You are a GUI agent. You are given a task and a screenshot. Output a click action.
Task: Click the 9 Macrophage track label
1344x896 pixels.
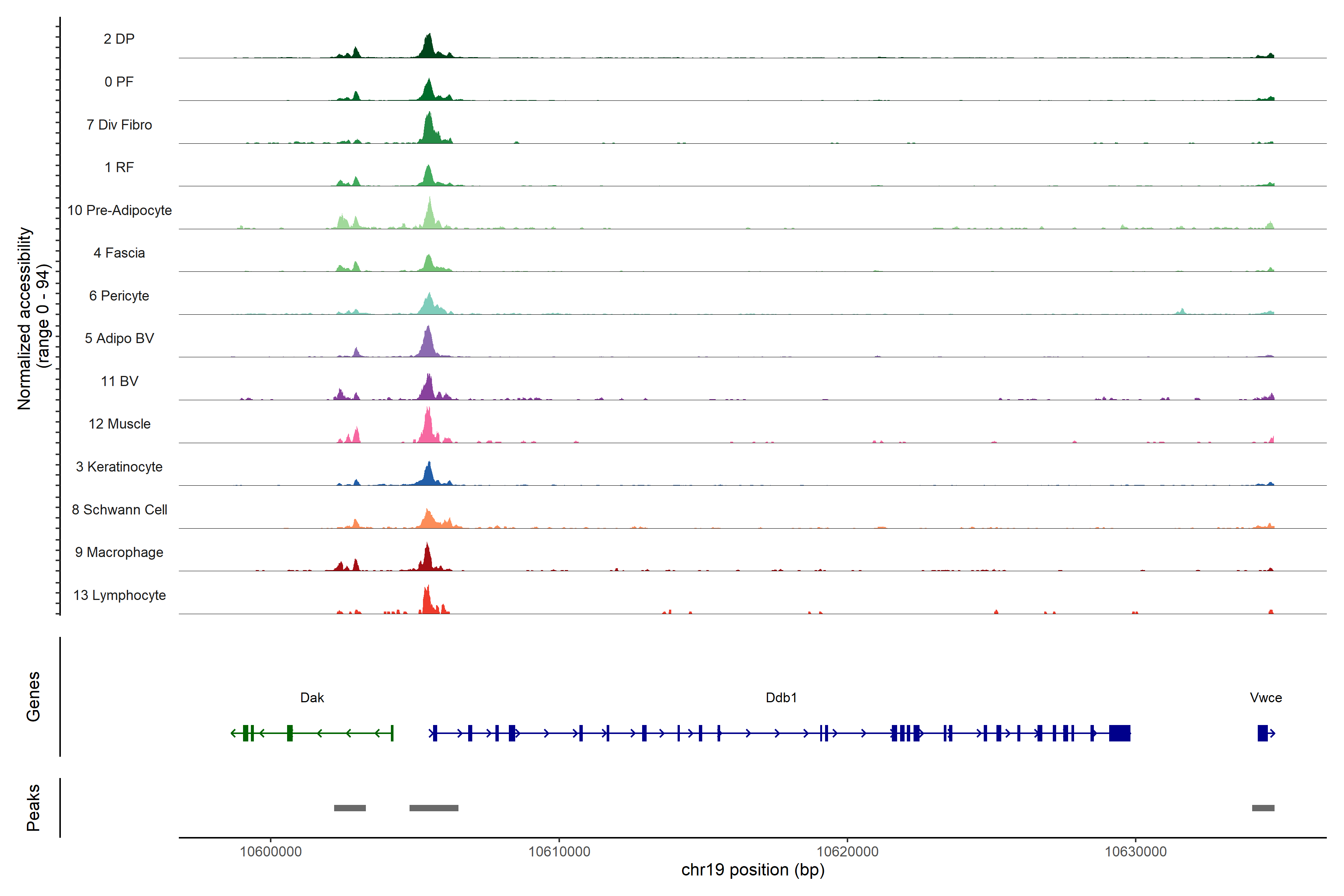(x=119, y=552)
